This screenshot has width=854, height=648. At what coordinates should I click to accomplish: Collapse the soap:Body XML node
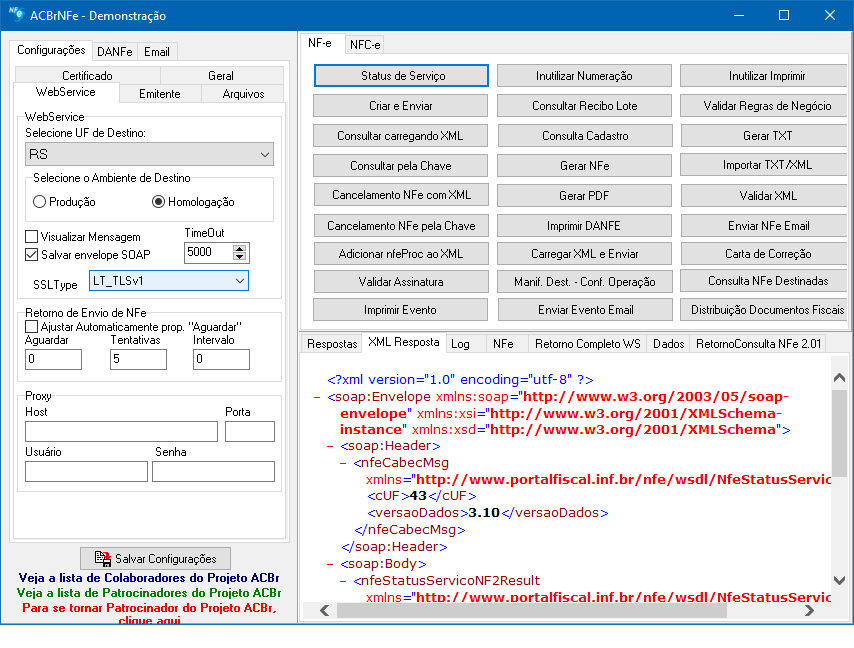(x=330, y=564)
